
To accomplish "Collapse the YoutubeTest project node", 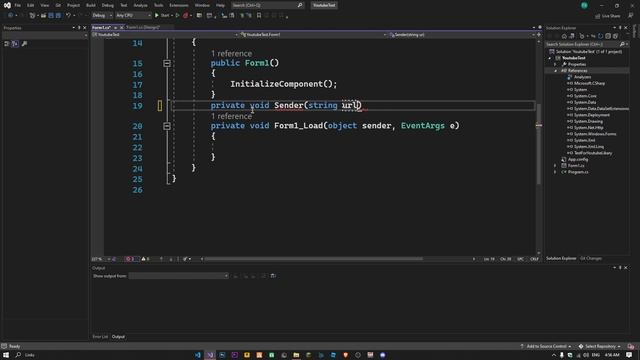I will pos(550,58).
